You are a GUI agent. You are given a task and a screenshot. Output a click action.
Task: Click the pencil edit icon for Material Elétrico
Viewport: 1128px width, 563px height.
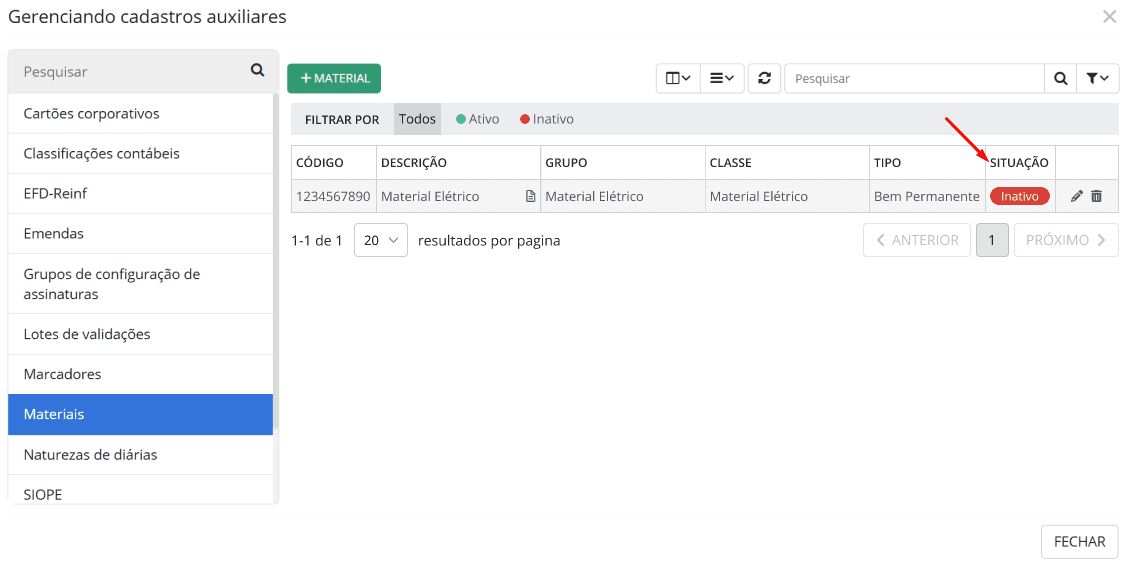click(1076, 197)
